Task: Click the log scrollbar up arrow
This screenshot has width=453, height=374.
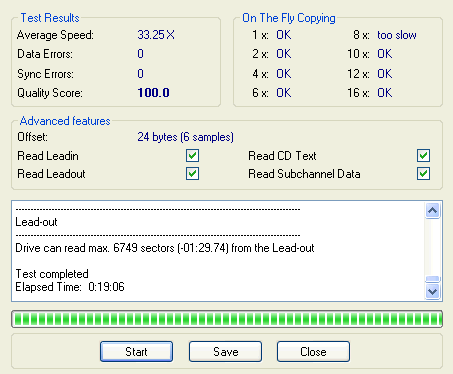Action: pos(432,210)
